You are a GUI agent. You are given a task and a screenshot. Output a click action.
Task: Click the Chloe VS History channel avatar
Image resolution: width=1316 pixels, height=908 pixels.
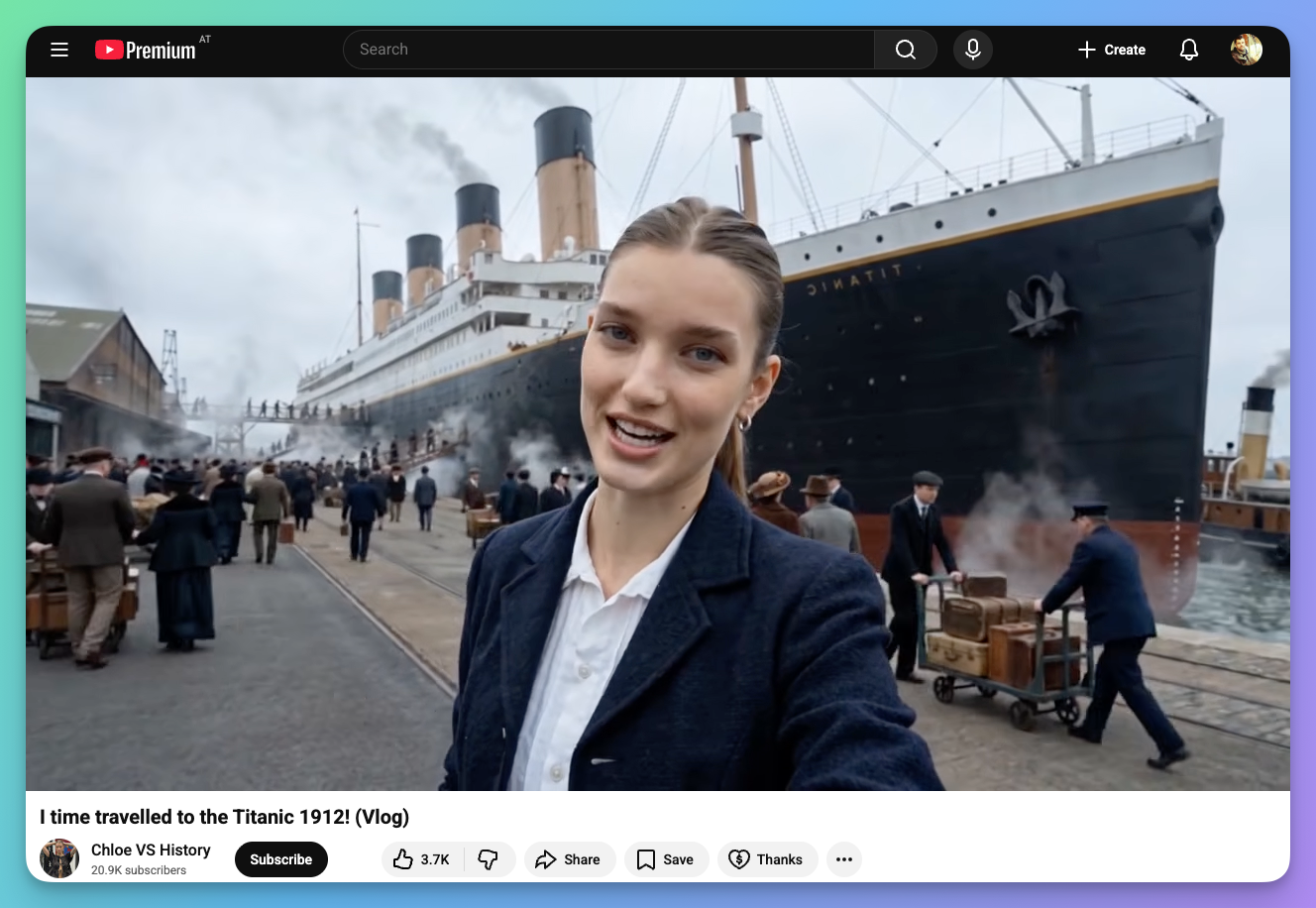[59, 858]
